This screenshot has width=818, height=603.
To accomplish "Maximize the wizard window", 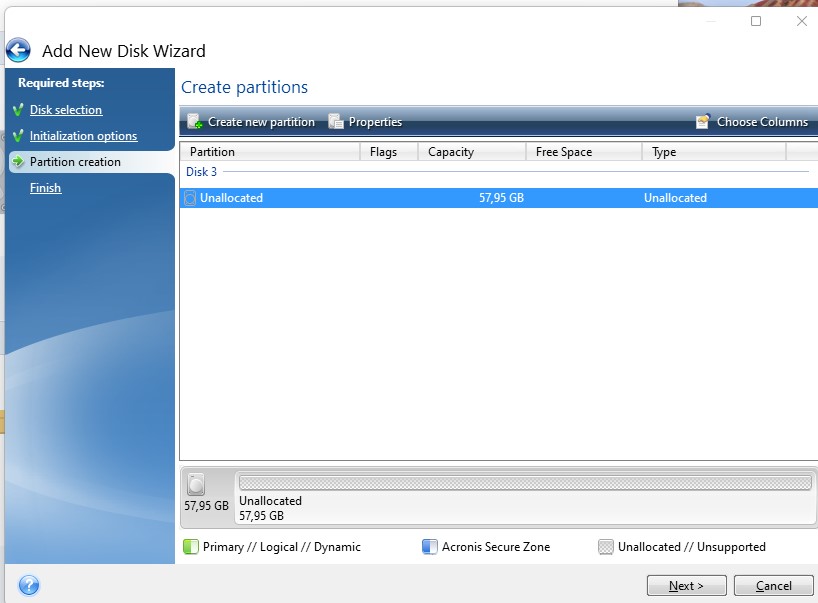I will click(x=756, y=21).
